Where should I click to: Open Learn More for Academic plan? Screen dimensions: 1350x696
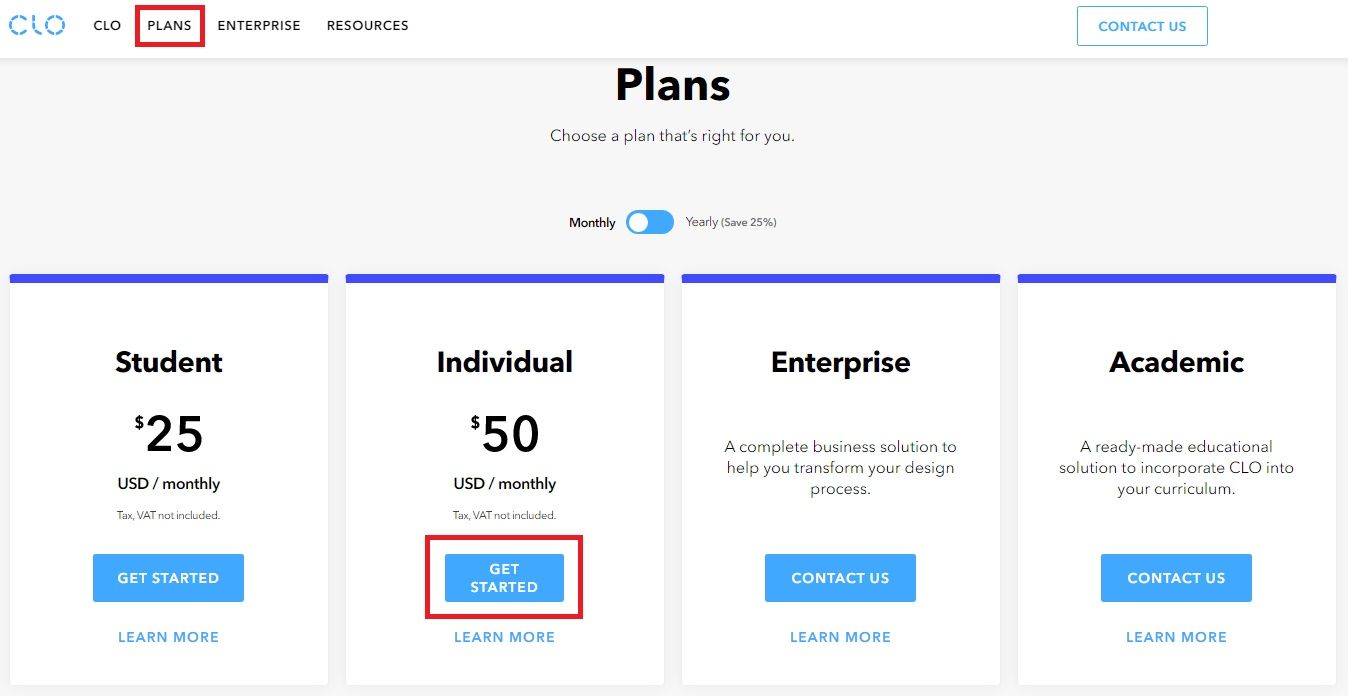[1176, 637]
